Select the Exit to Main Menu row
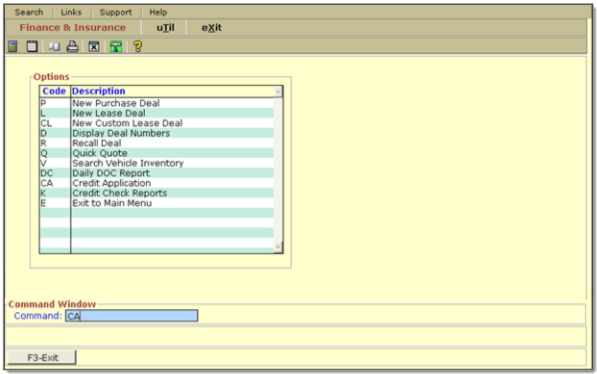Screen dimensions: 597x374 coord(157,203)
